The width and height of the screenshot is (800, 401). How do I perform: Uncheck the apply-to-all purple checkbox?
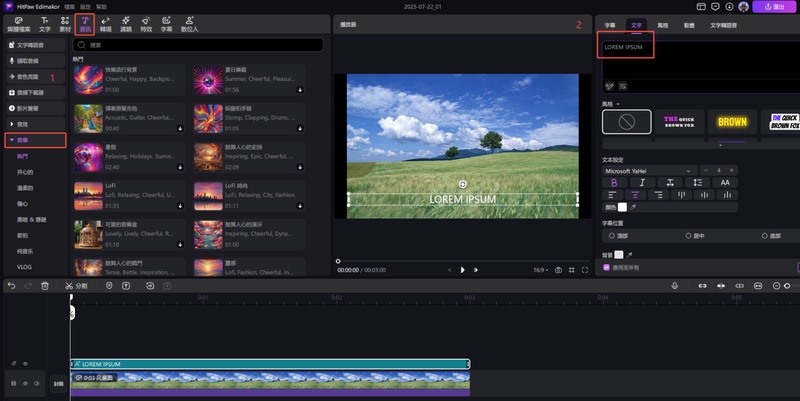coord(607,267)
